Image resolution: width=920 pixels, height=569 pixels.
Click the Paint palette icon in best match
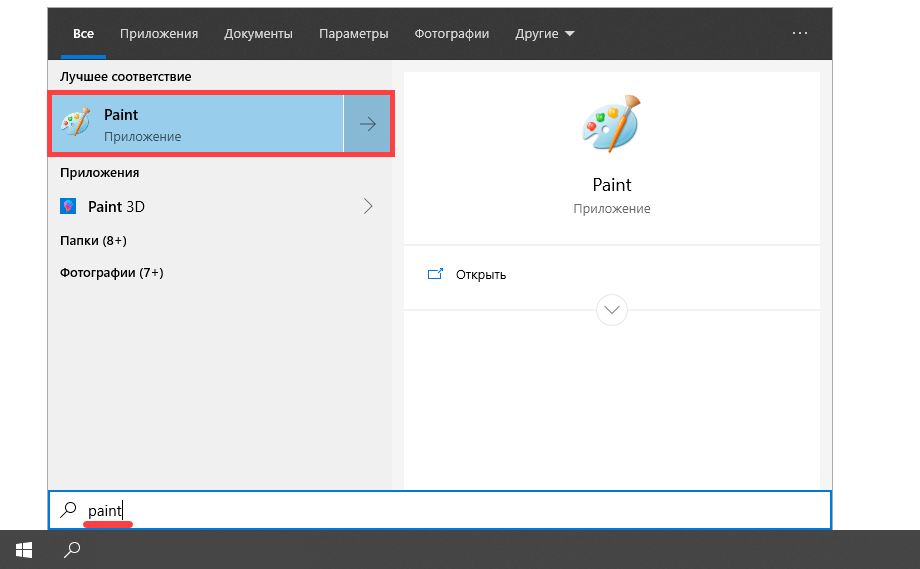[x=76, y=124]
